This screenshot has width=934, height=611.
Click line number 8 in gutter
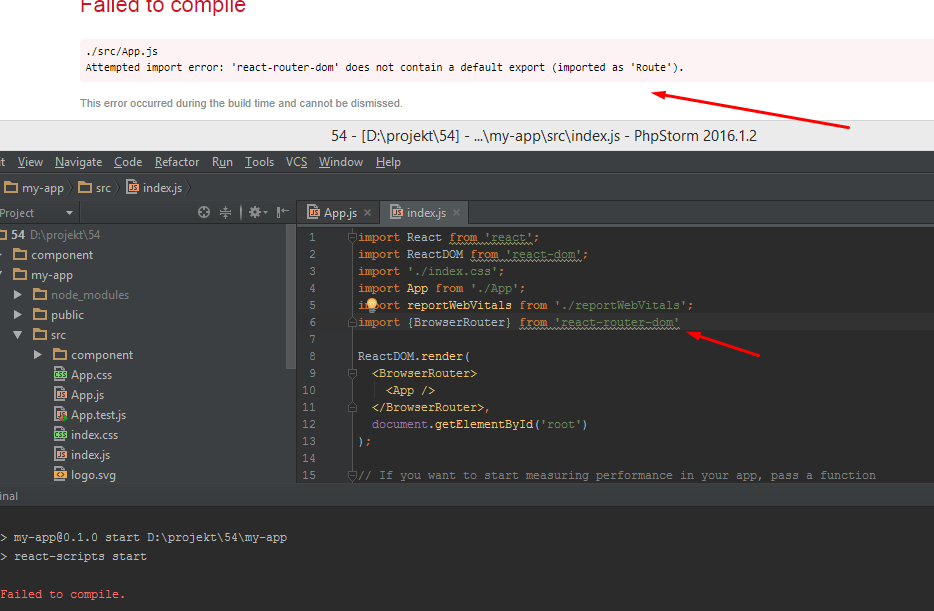click(x=312, y=356)
